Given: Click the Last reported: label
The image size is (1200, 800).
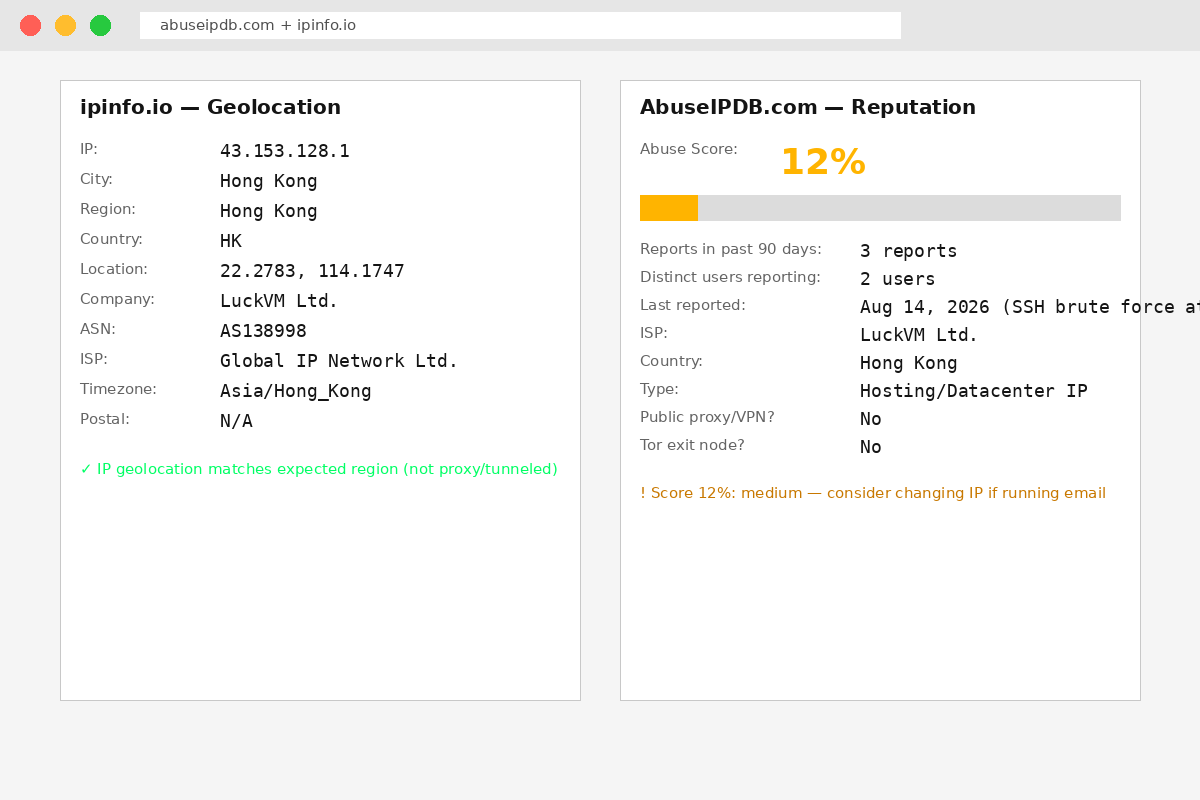Looking at the screenshot, I should pyautogui.click(x=693, y=305).
